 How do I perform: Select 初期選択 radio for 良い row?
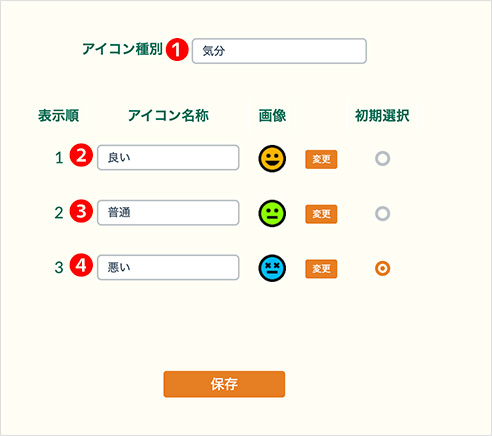pyautogui.click(x=382, y=158)
